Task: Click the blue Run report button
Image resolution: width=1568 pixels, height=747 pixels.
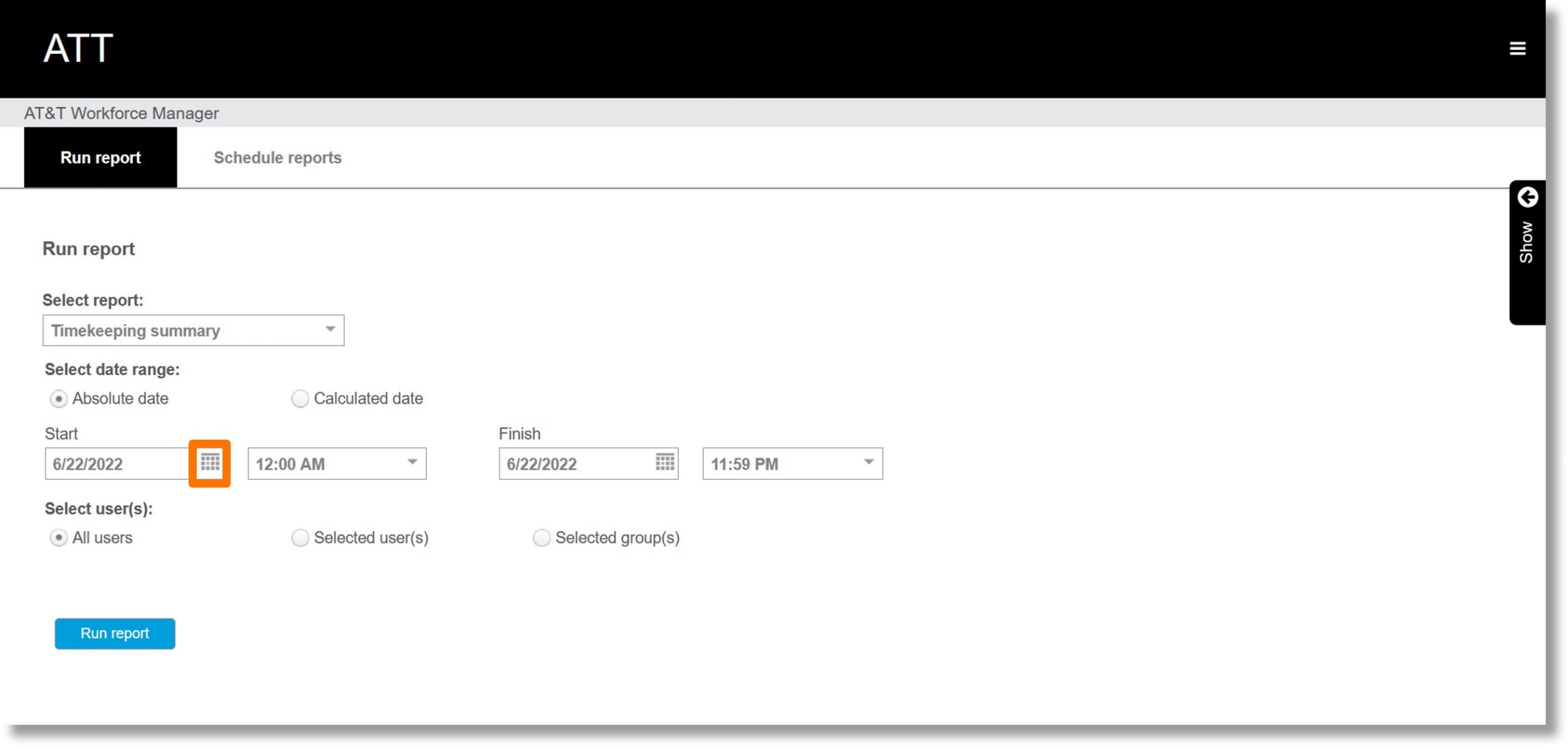Action: [115, 634]
